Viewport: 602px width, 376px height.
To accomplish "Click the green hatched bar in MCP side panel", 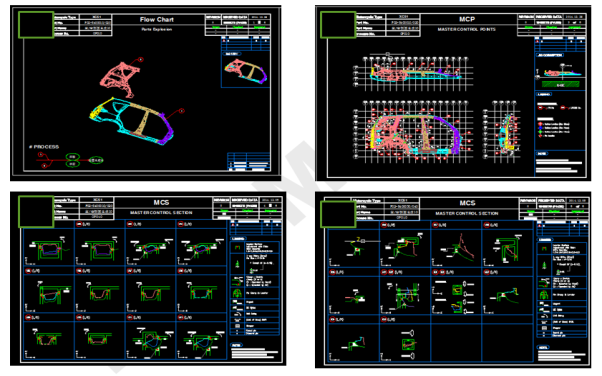I will click(561, 84).
